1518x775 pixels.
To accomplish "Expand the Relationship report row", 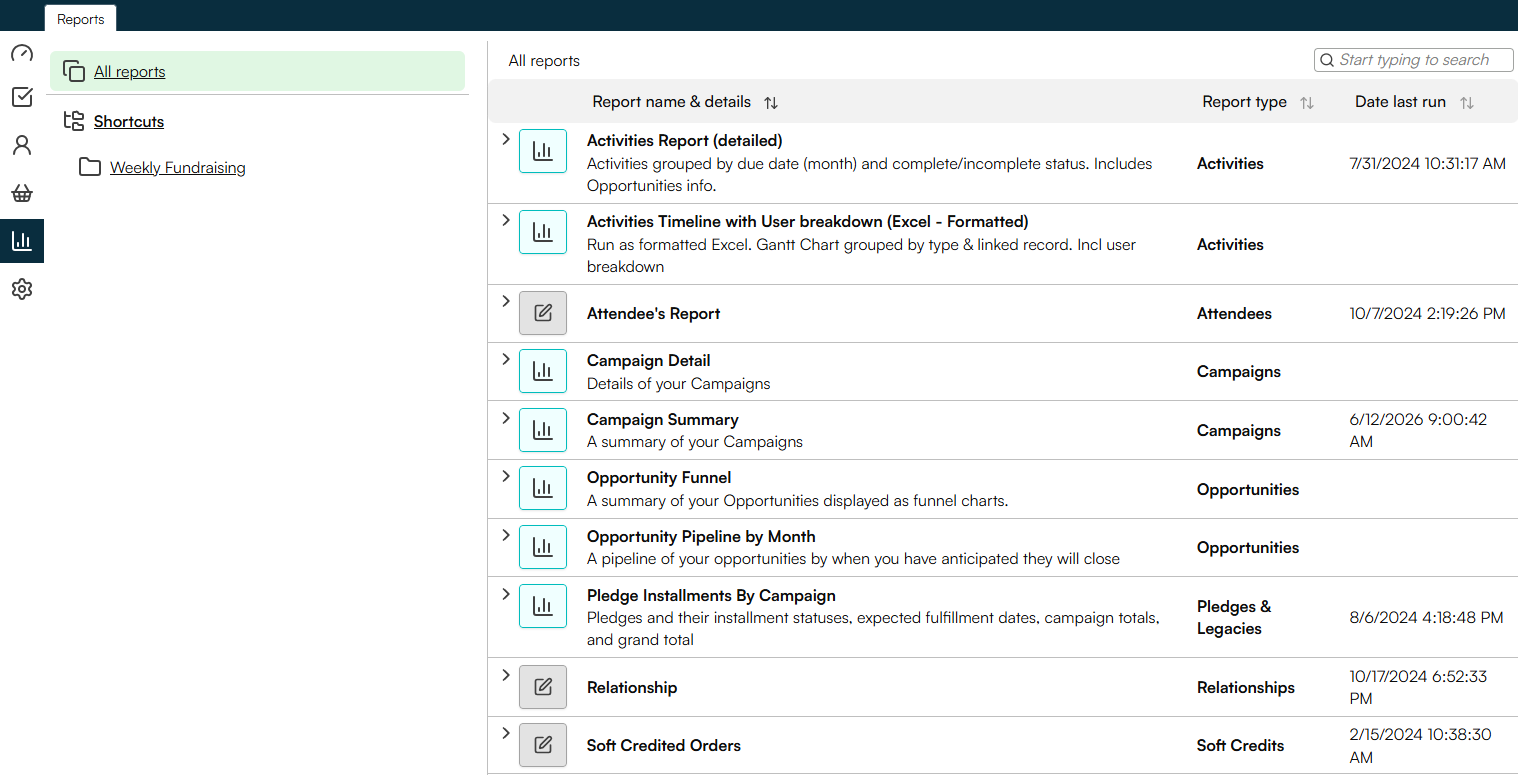I will click(505, 675).
